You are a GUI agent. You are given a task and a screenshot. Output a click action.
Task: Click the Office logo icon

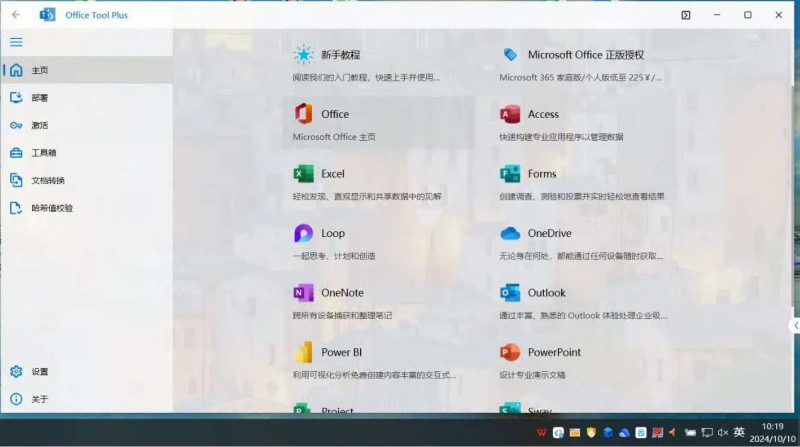pos(303,114)
